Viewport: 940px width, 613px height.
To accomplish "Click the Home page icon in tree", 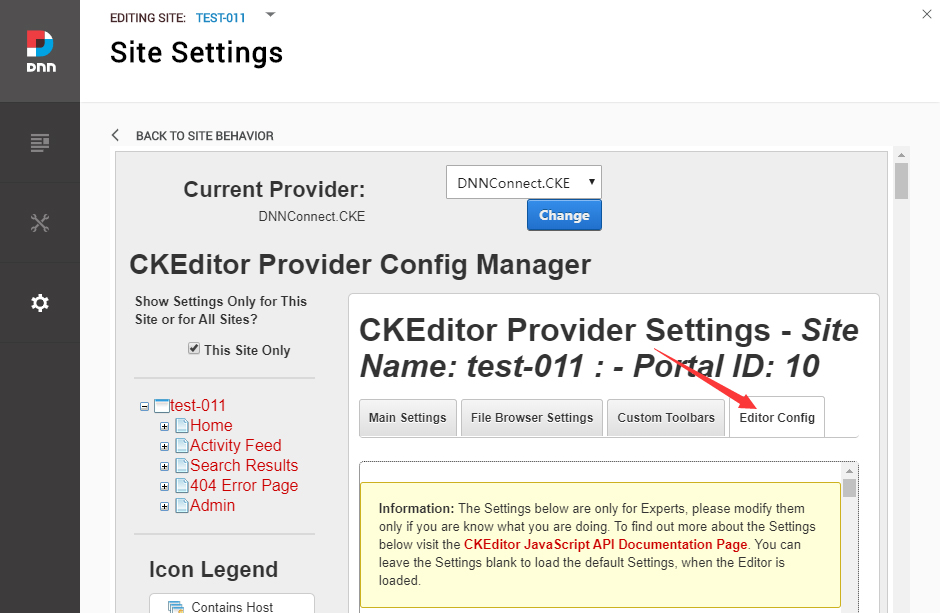I will 181,426.
